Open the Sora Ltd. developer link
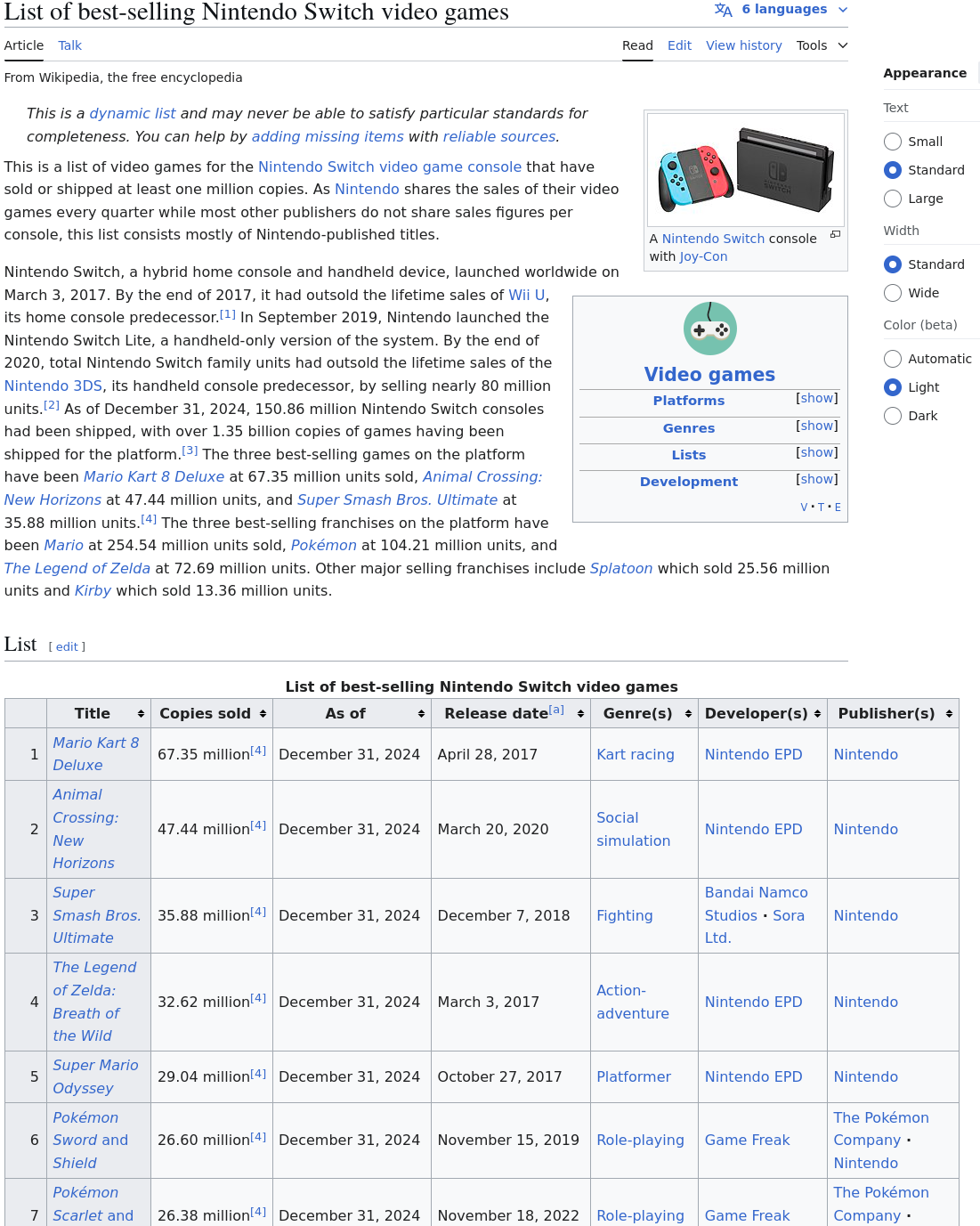The image size is (980, 1226). click(755, 927)
